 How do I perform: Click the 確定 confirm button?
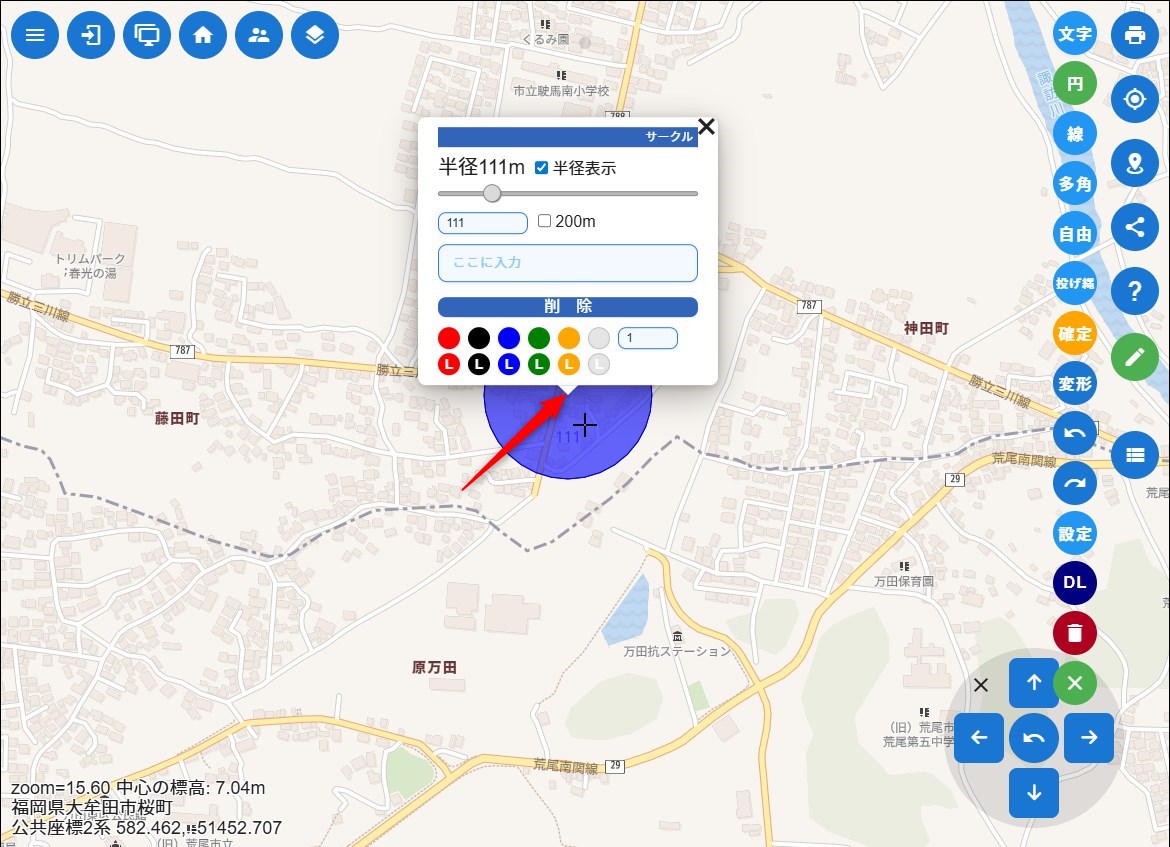[1075, 333]
